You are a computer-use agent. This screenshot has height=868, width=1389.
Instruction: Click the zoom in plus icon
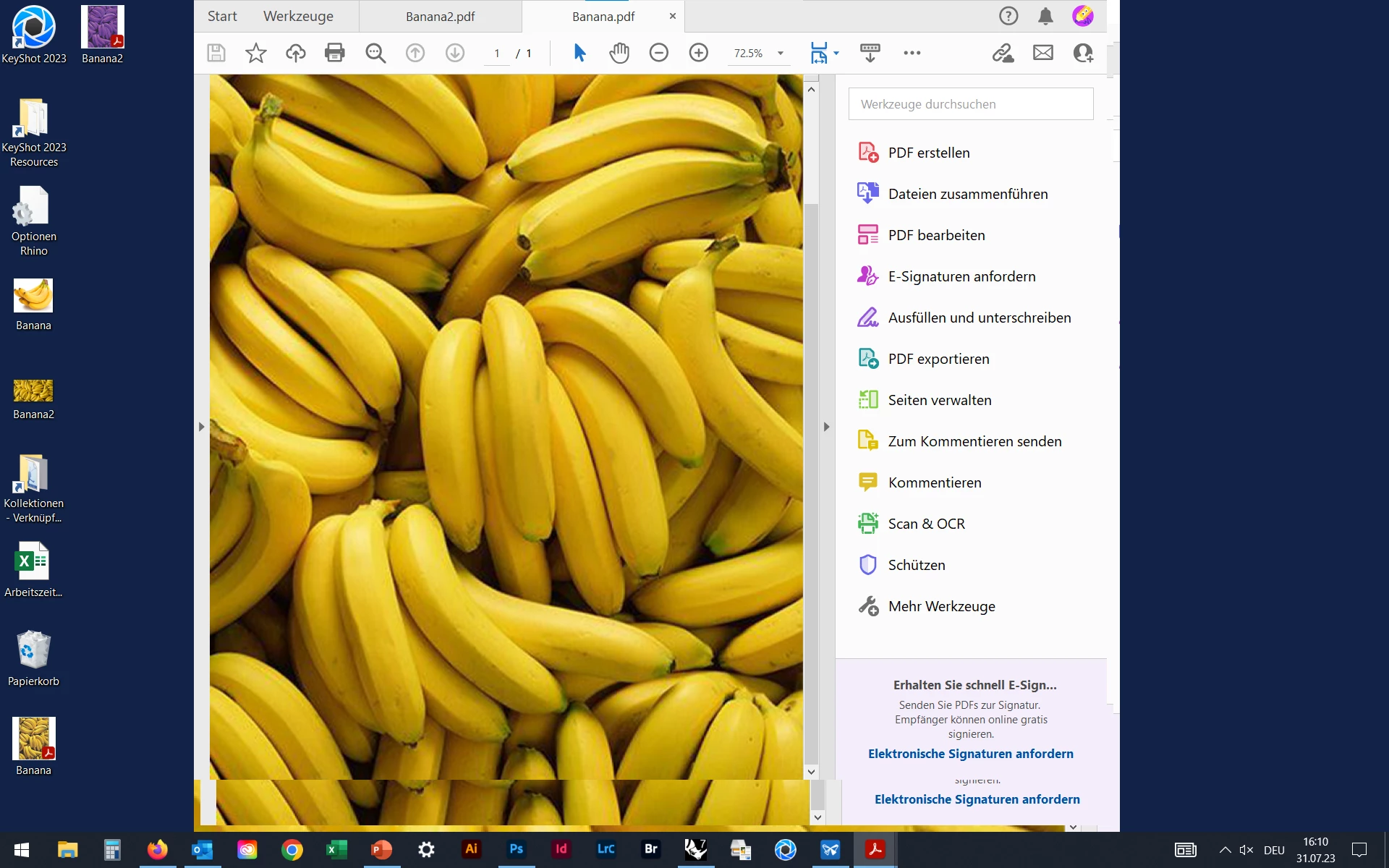click(x=698, y=53)
